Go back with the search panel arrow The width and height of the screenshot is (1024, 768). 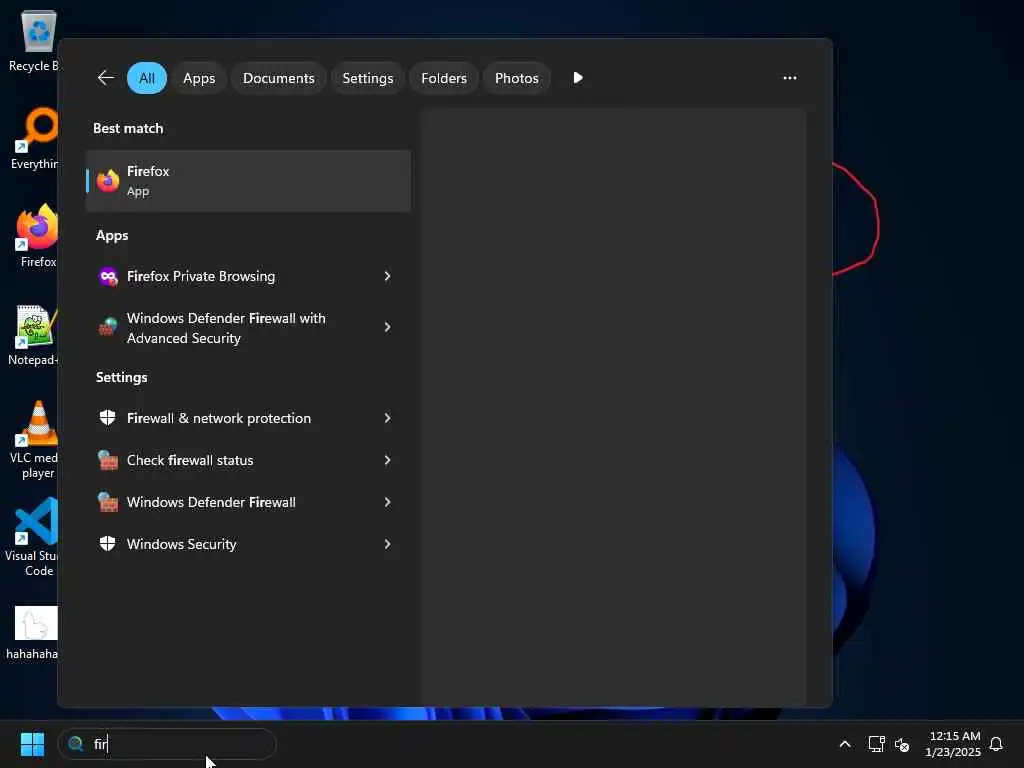pyautogui.click(x=106, y=78)
